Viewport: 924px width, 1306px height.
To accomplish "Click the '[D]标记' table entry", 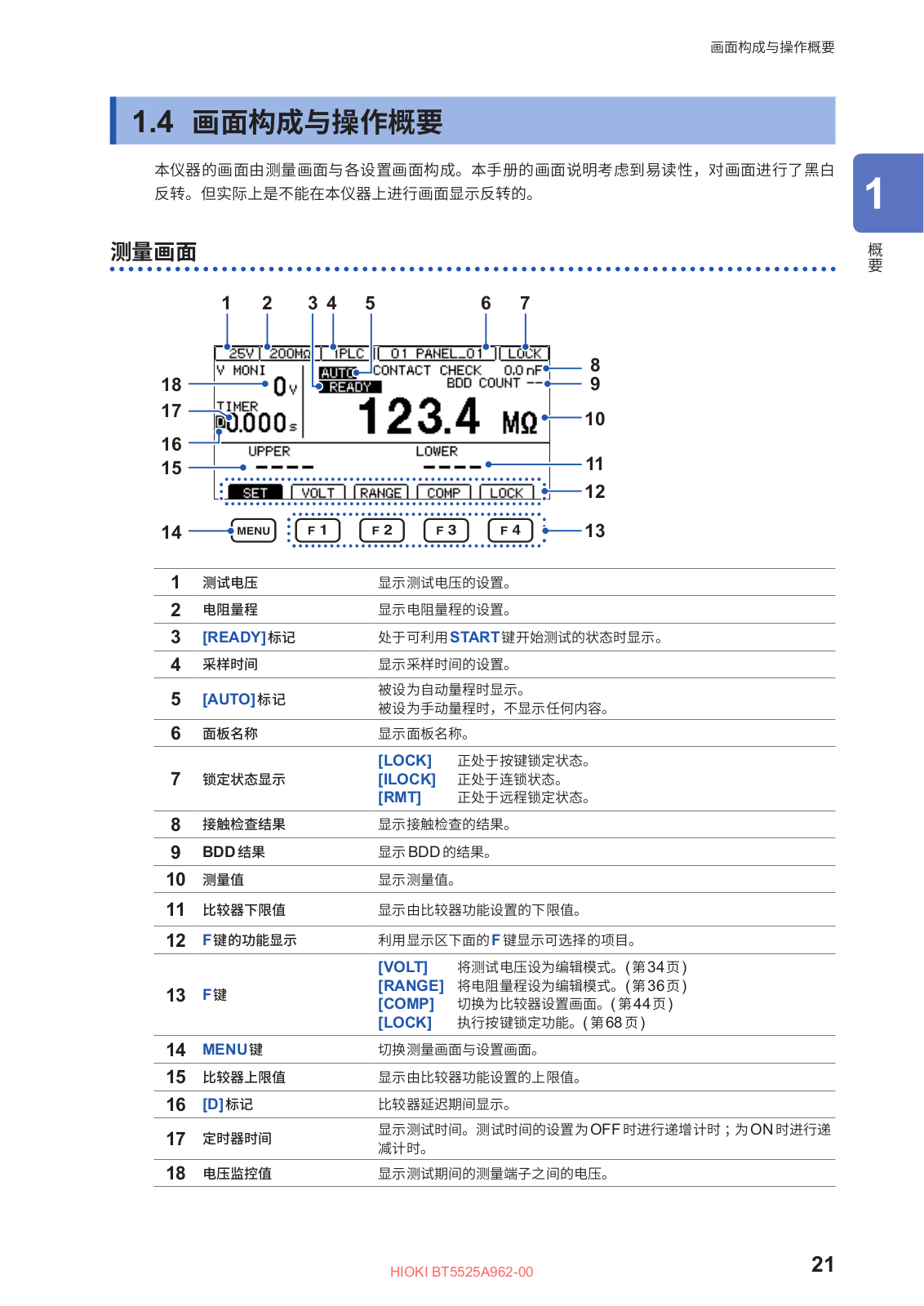I will point(228,1104).
